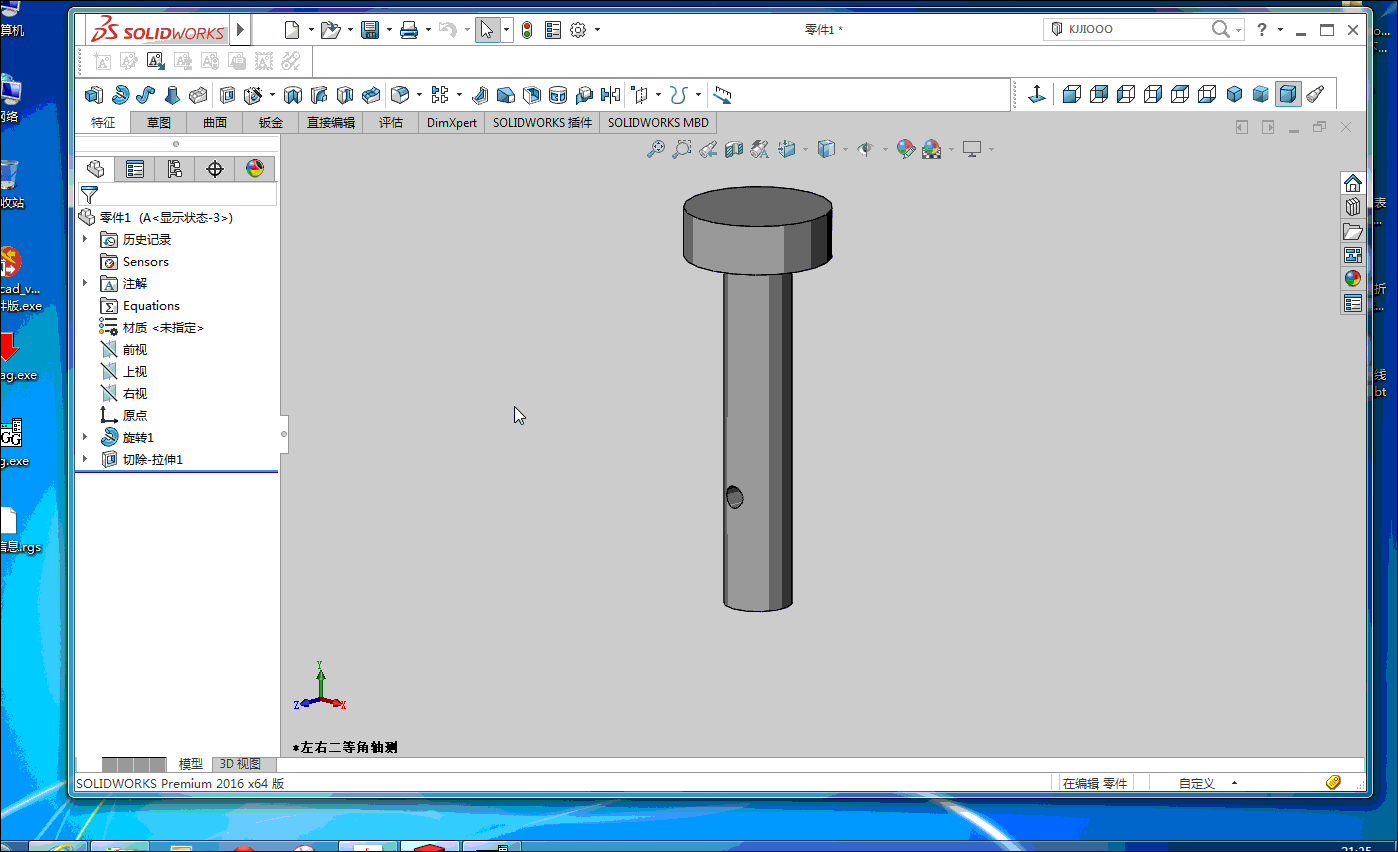Expand the 切除-拉伸1 feature node
Viewport: 1398px width, 852px height.
pos(85,459)
